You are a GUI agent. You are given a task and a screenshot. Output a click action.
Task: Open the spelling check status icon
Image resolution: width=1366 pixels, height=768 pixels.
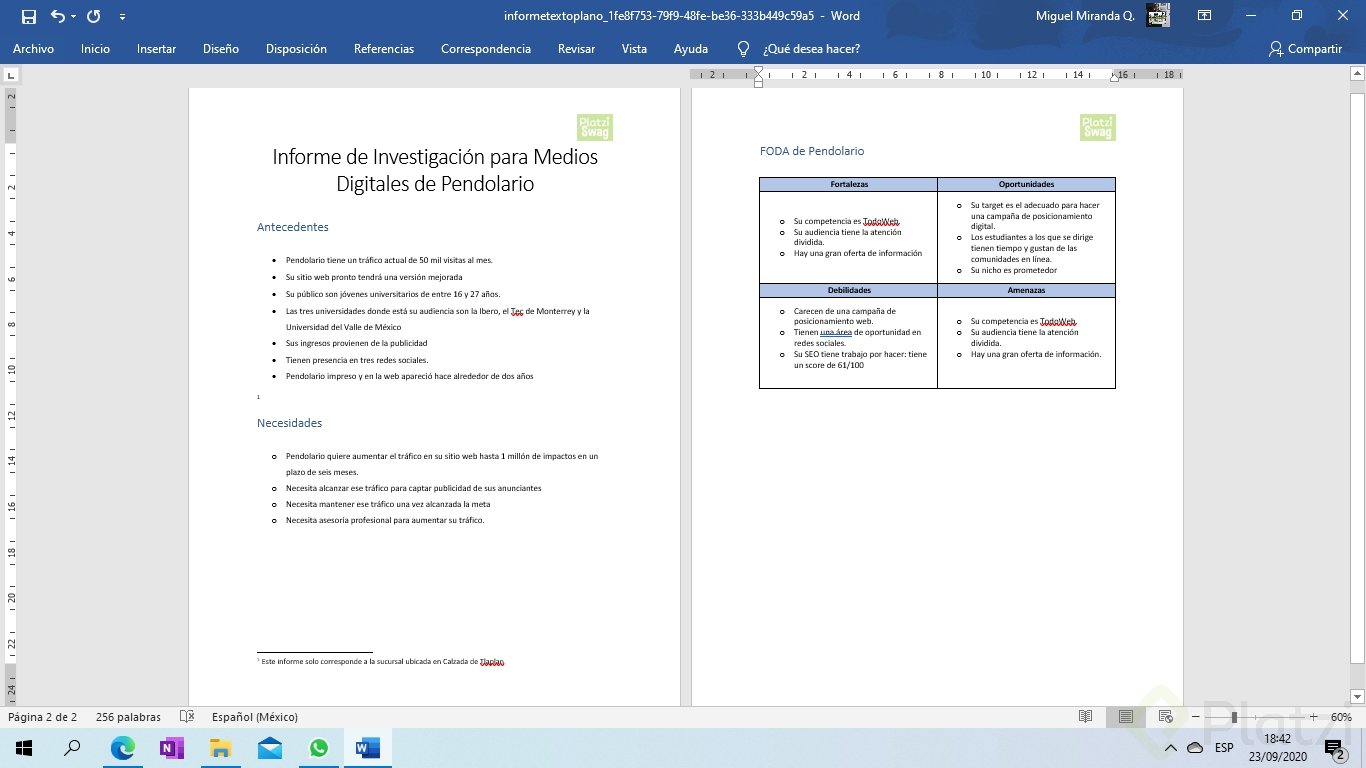tap(186, 717)
